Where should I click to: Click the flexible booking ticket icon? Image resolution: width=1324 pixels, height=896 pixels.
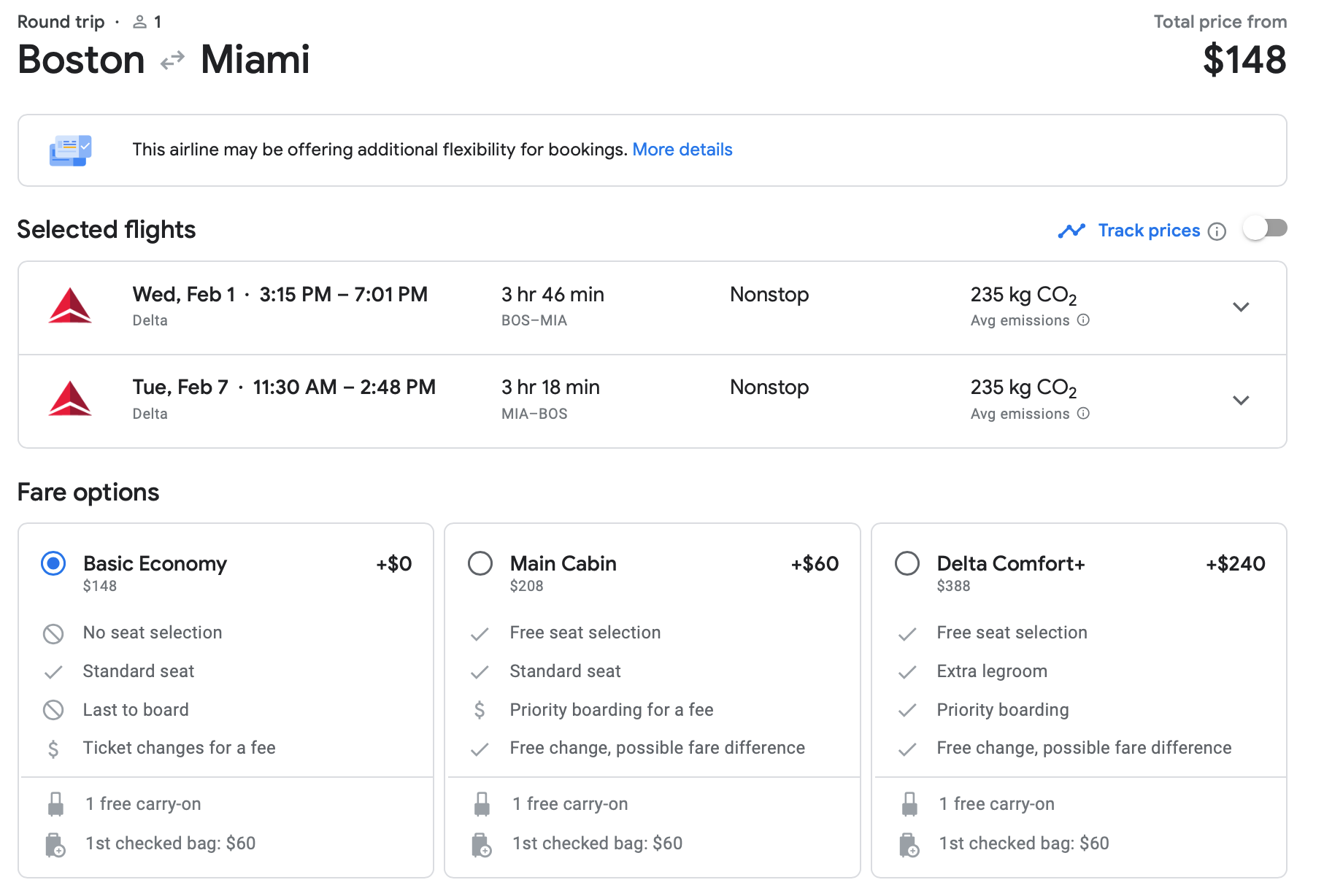pyautogui.click(x=70, y=150)
